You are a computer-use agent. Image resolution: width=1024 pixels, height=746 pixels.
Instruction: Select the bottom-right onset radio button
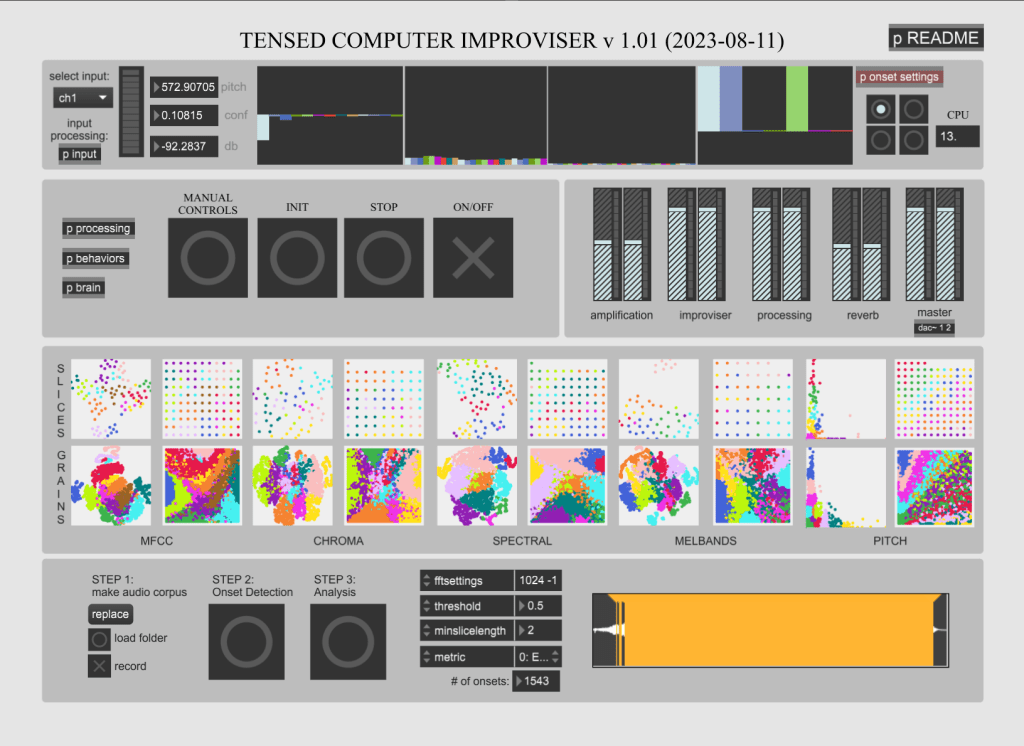point(913,140)
